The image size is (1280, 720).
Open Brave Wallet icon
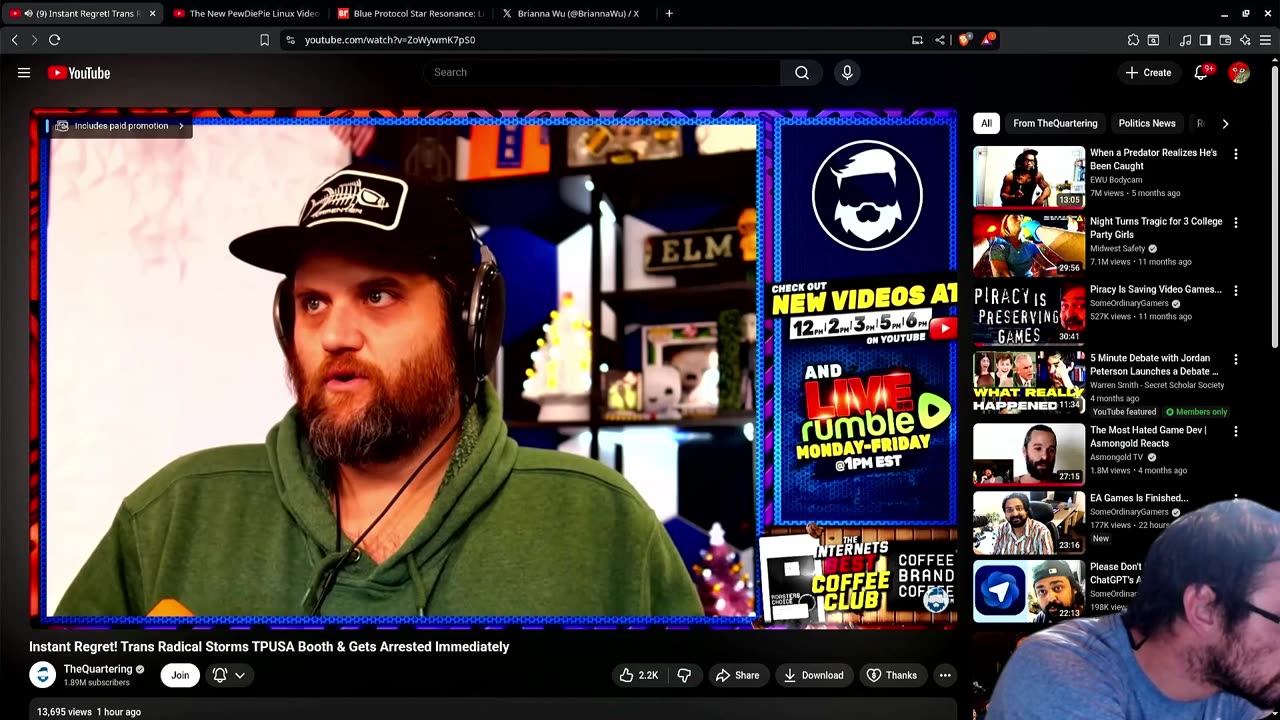[x=1225, y=40]
